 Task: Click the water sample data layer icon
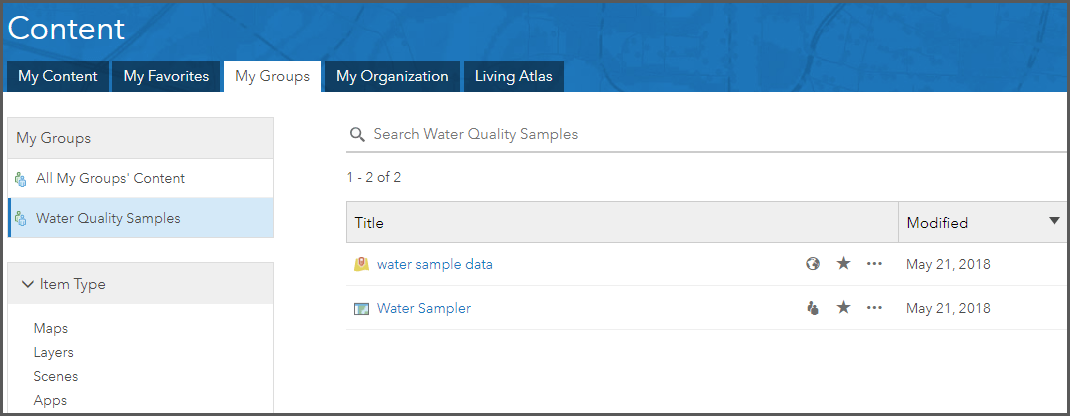[x=362, y=265]
